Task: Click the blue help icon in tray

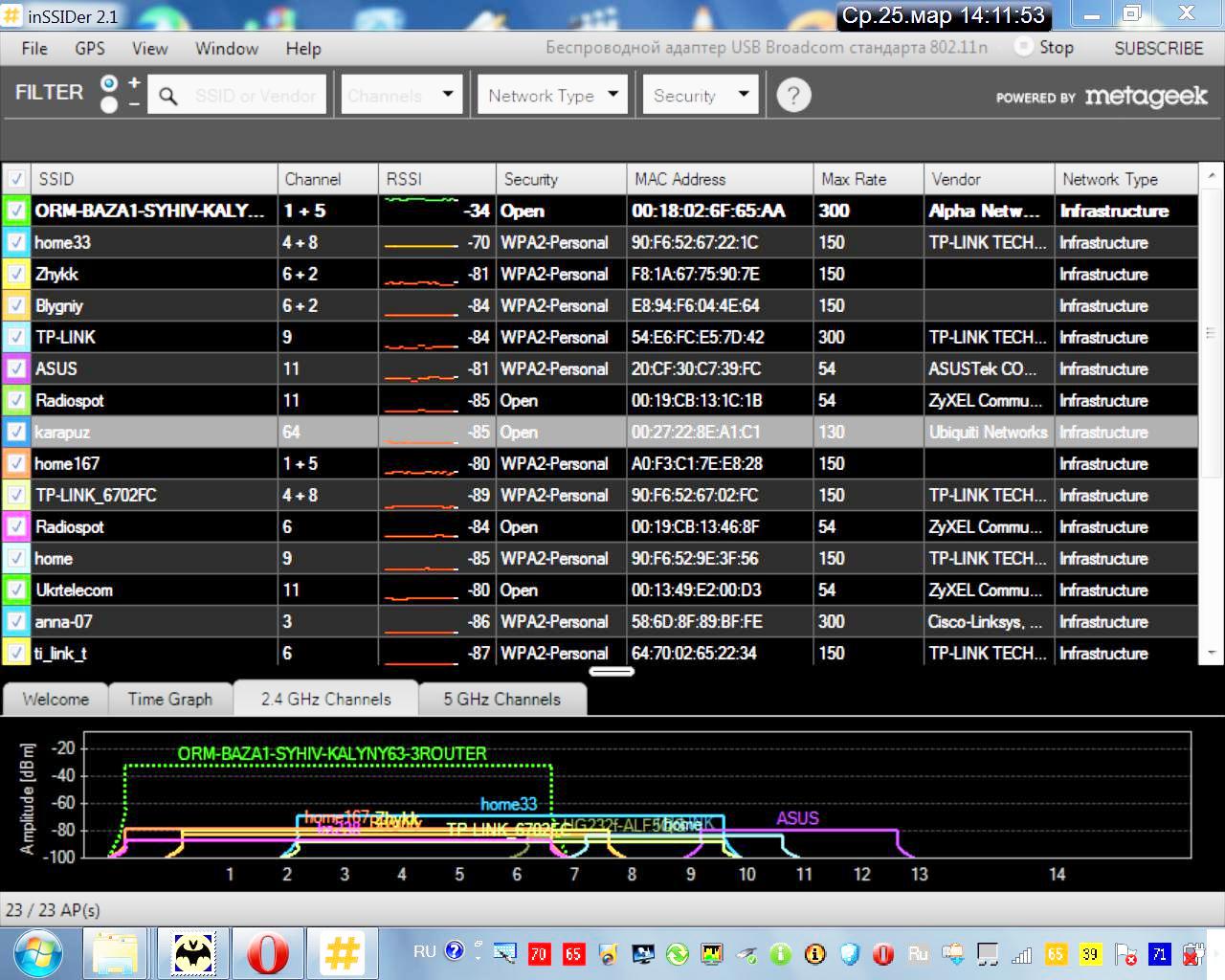Action: pyautogui.click(x=455, y=950)
